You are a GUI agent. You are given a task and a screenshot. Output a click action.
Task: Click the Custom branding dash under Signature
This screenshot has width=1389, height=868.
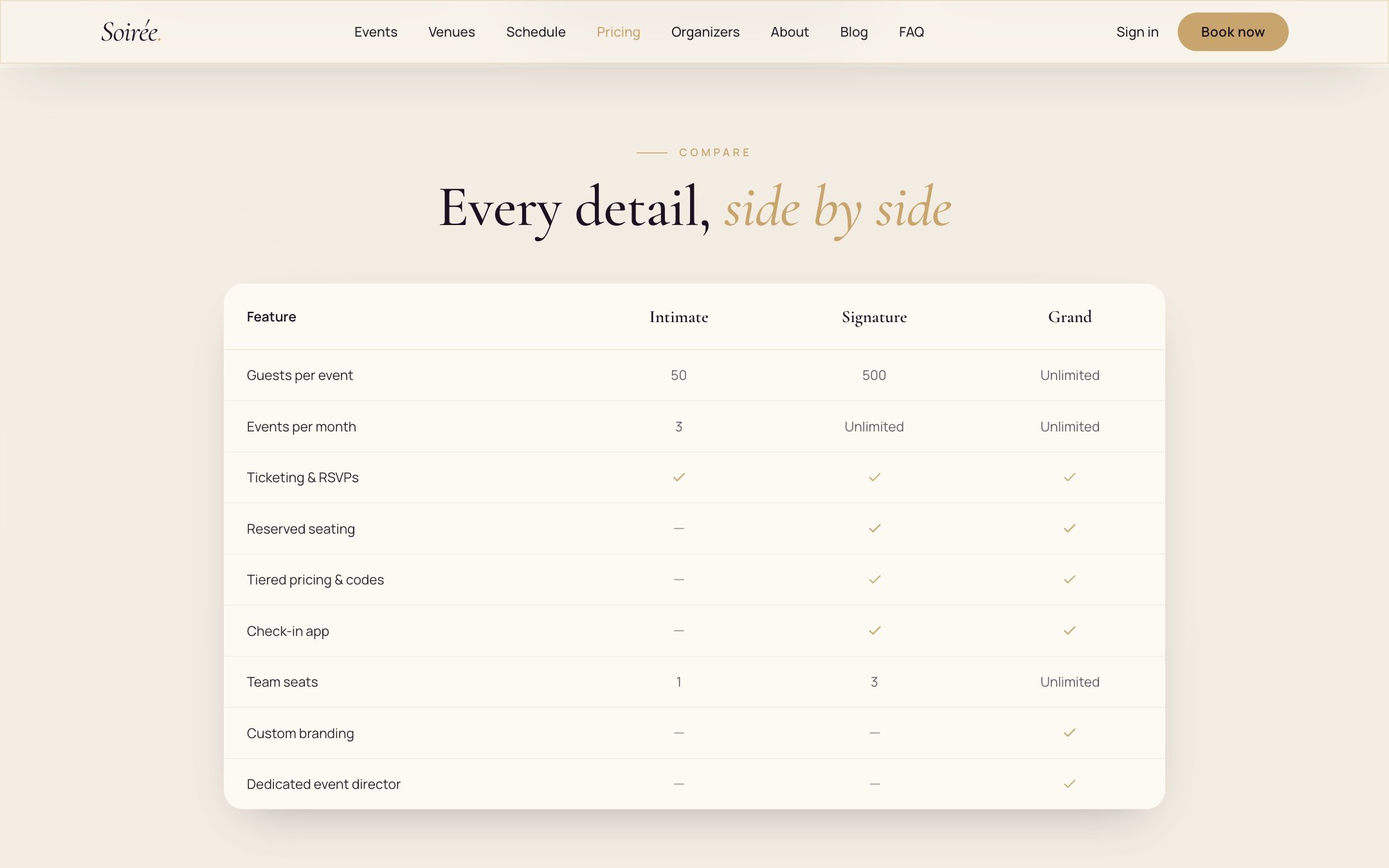[x=875, y=733]
